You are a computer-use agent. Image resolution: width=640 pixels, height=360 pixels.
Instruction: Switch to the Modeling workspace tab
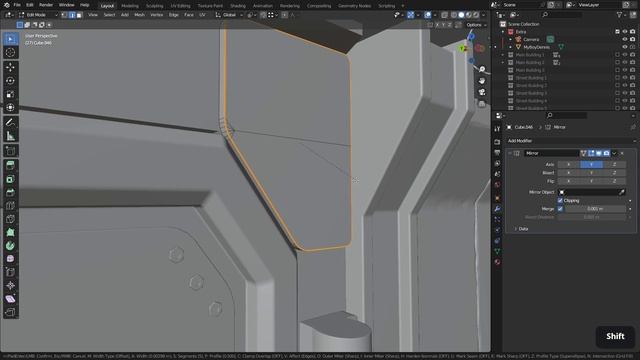(130, 6)
